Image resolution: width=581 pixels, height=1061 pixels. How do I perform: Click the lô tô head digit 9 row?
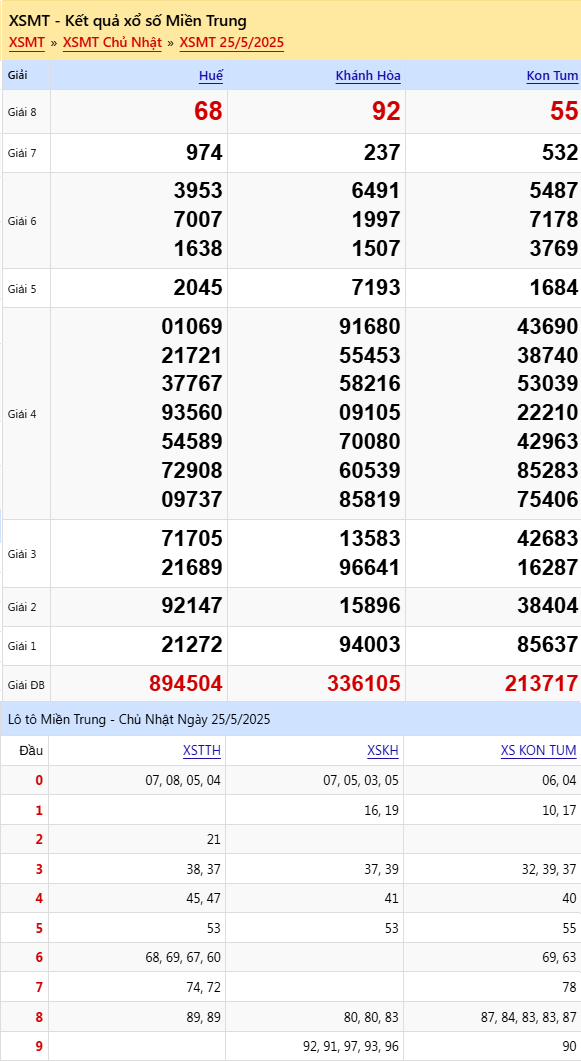click(291, 1046)
